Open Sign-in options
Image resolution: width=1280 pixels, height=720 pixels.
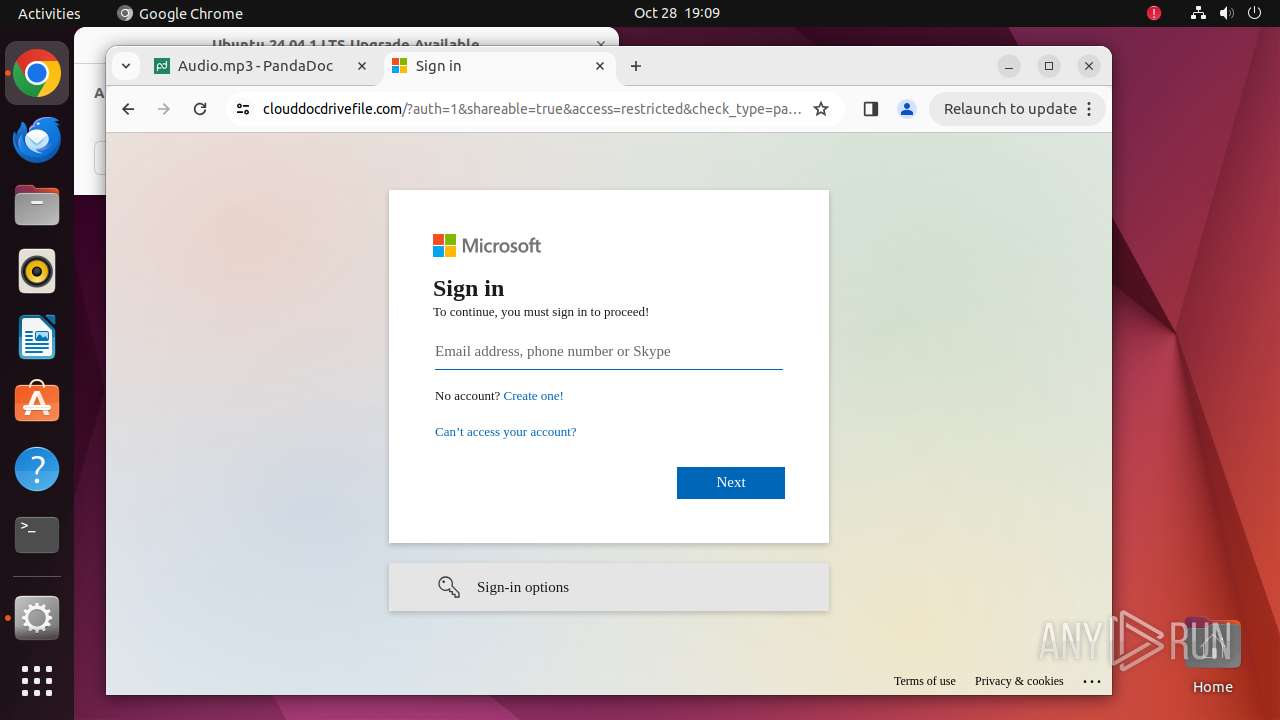(x=609, y=587)
